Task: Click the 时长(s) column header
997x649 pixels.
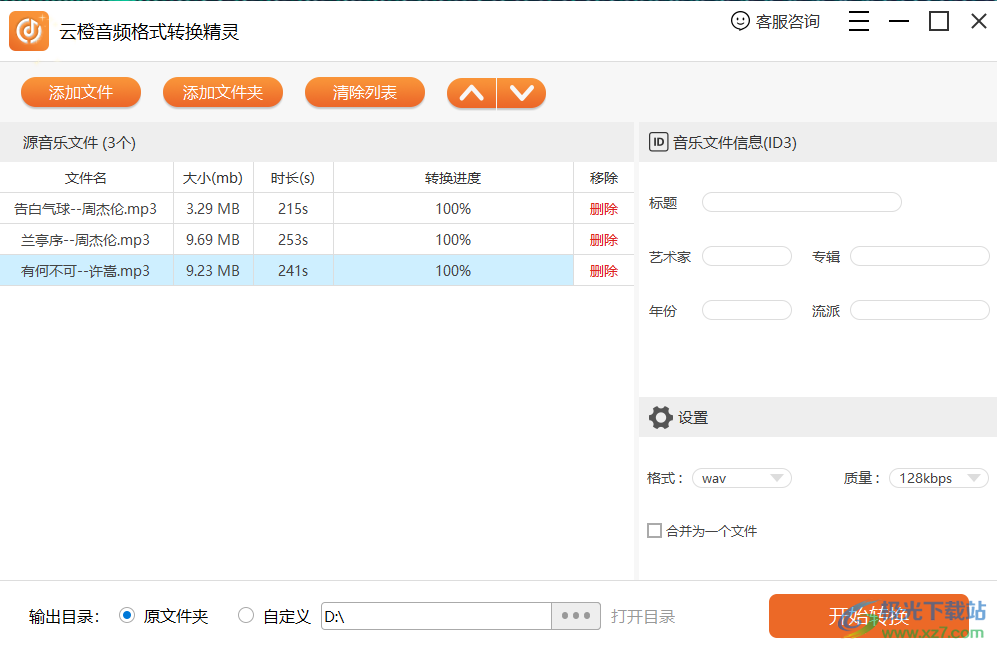Action: [292, 178]
